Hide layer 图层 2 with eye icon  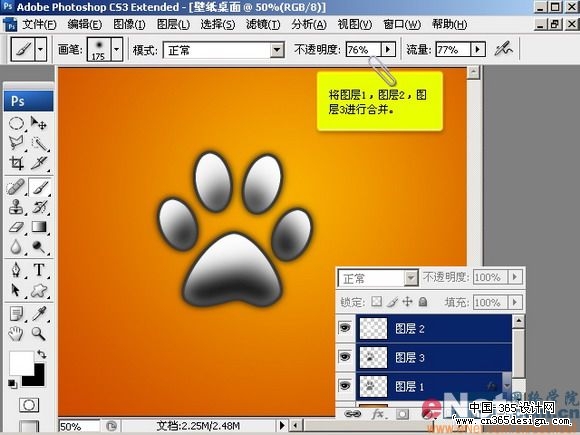345,327
